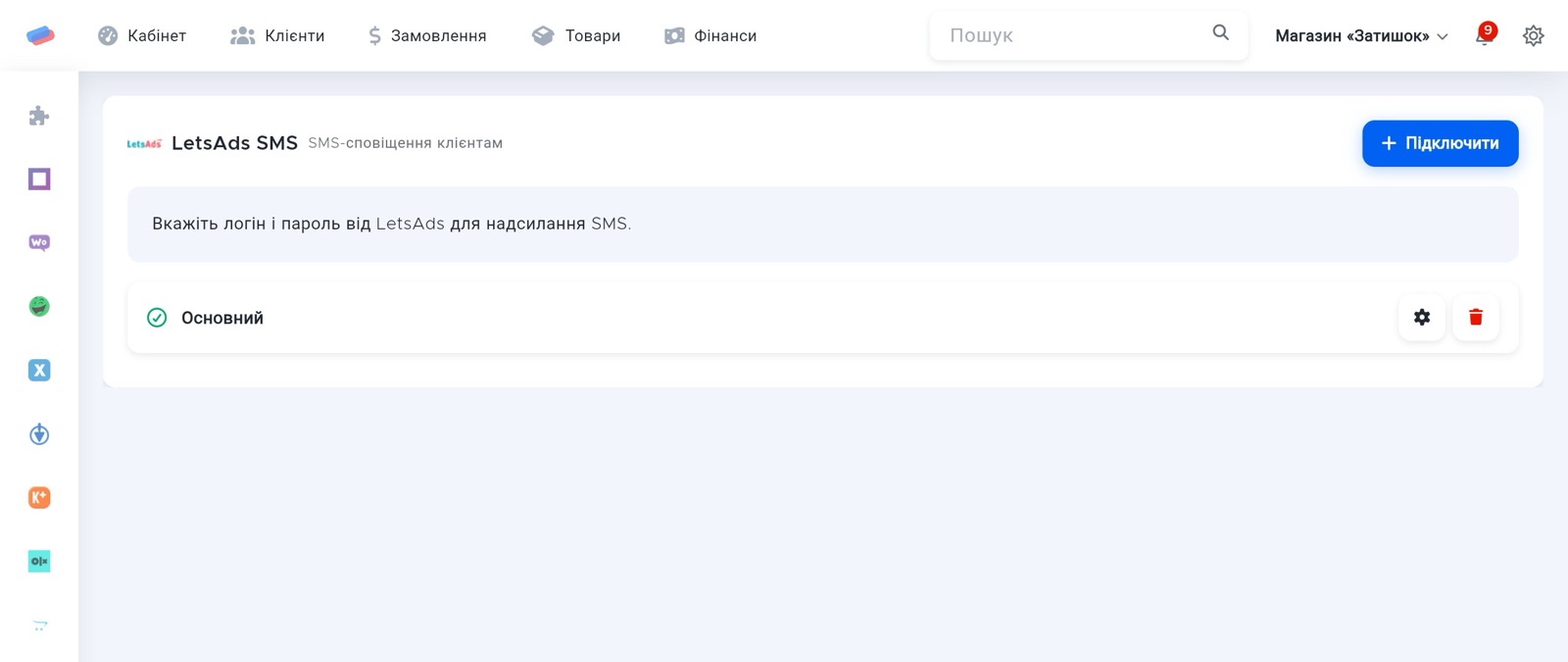Screen dimensions: 1568x662
Task: Open the Кабінет dashboard menu
Action: [142, 35]
